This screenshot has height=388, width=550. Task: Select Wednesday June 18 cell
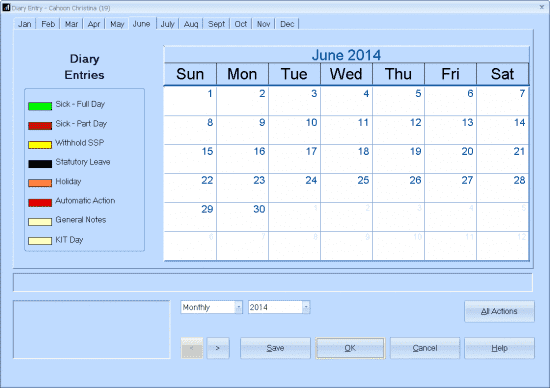tap(347, 159)
